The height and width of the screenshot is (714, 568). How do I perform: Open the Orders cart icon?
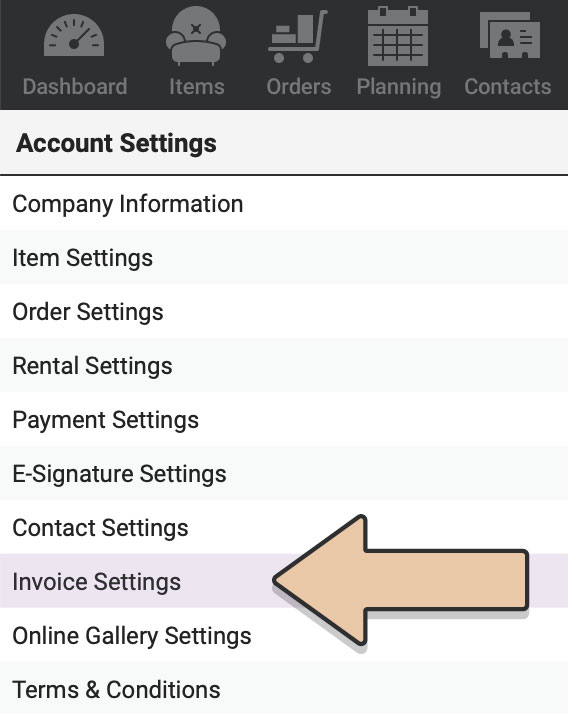point(298,36)
